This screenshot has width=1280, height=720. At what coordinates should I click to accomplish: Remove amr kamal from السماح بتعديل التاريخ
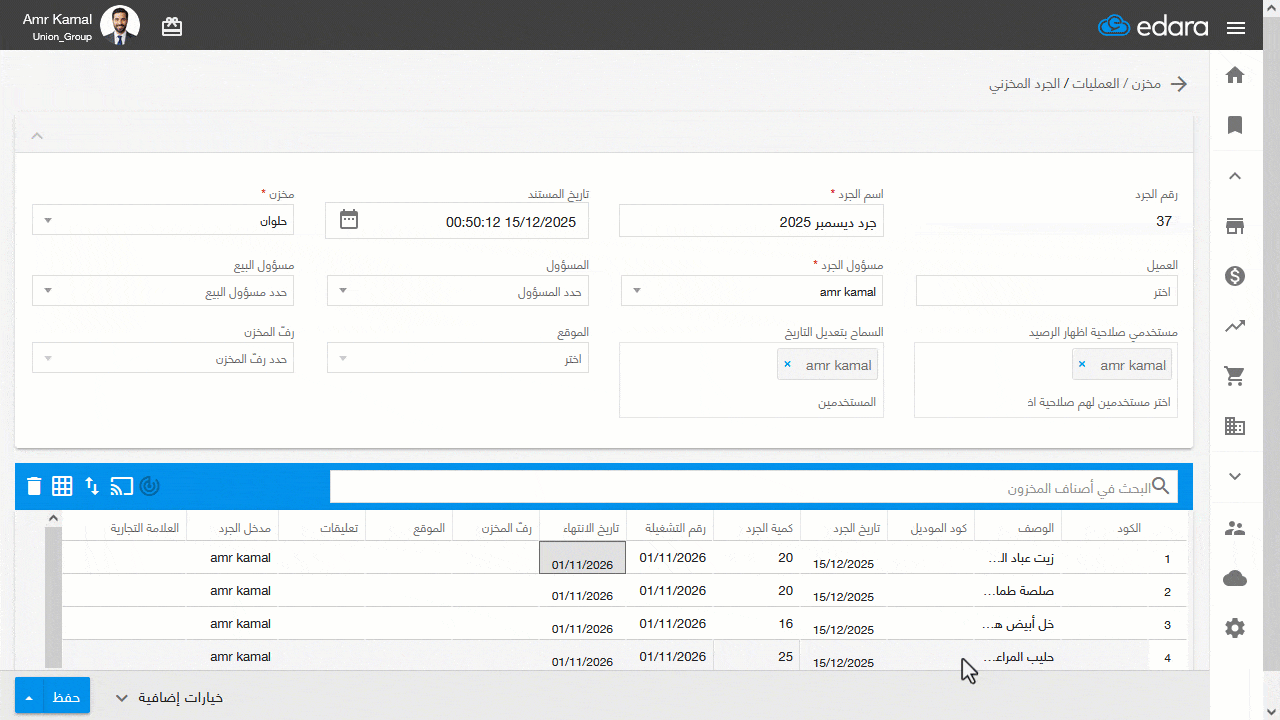tap(787, 365)
